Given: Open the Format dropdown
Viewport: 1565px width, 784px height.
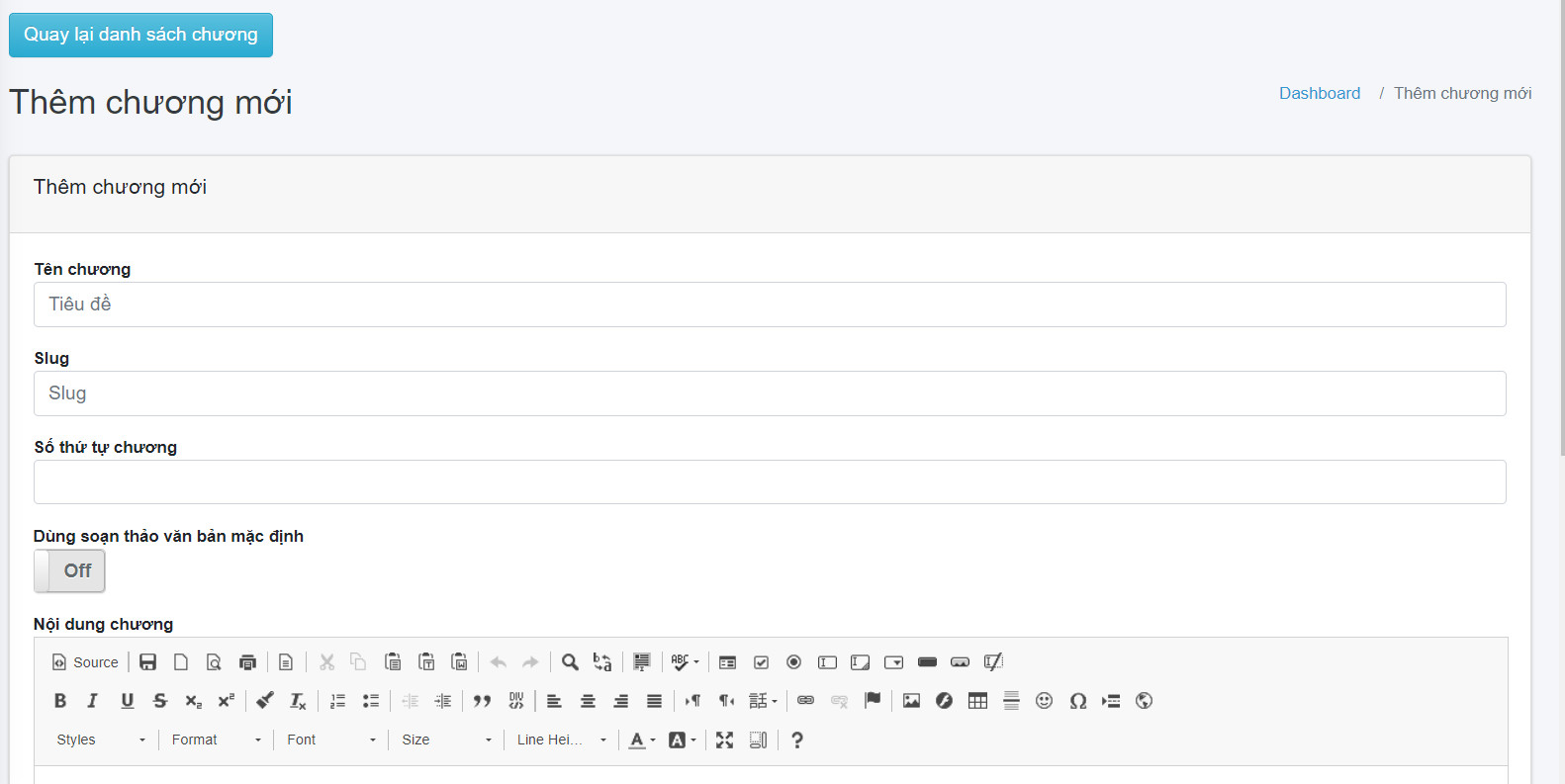Looking at the screenshot, I should coord(217,740).
